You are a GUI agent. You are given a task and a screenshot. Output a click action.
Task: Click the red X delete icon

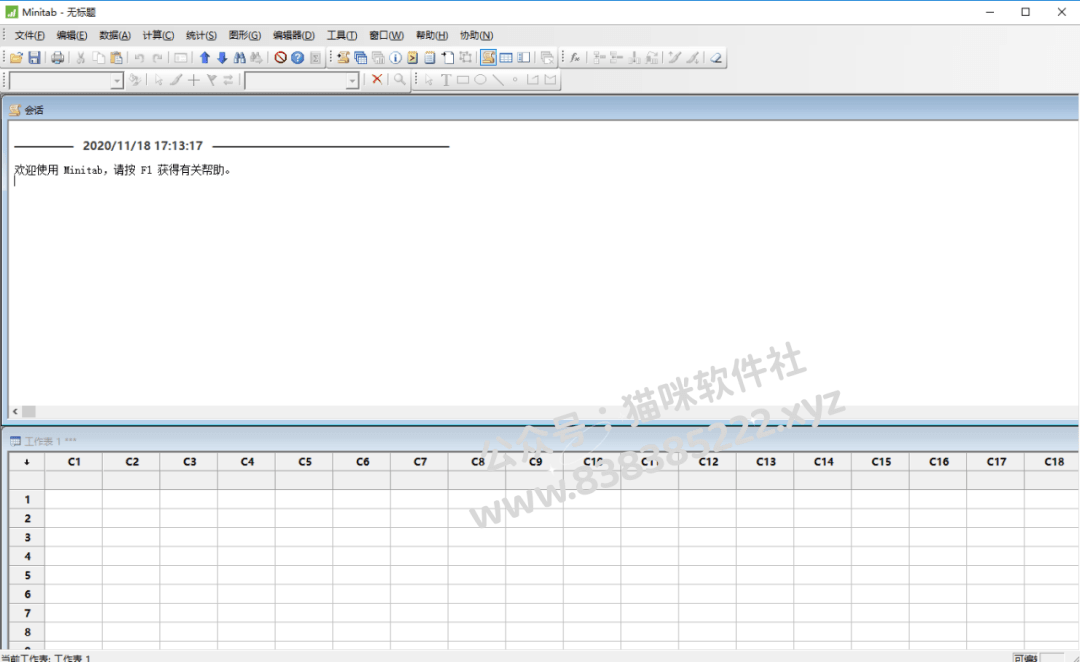[x=377, y=79]
